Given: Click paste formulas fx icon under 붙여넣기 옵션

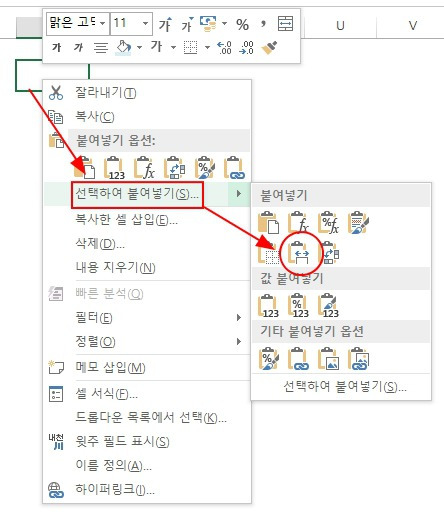Looking at the screenshot, I should (144, 168).
